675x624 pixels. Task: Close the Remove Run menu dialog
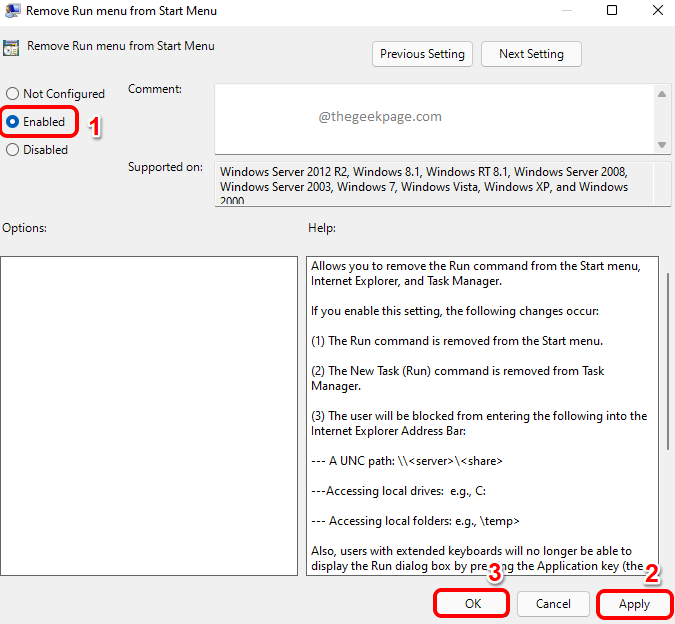coord(657,11)
